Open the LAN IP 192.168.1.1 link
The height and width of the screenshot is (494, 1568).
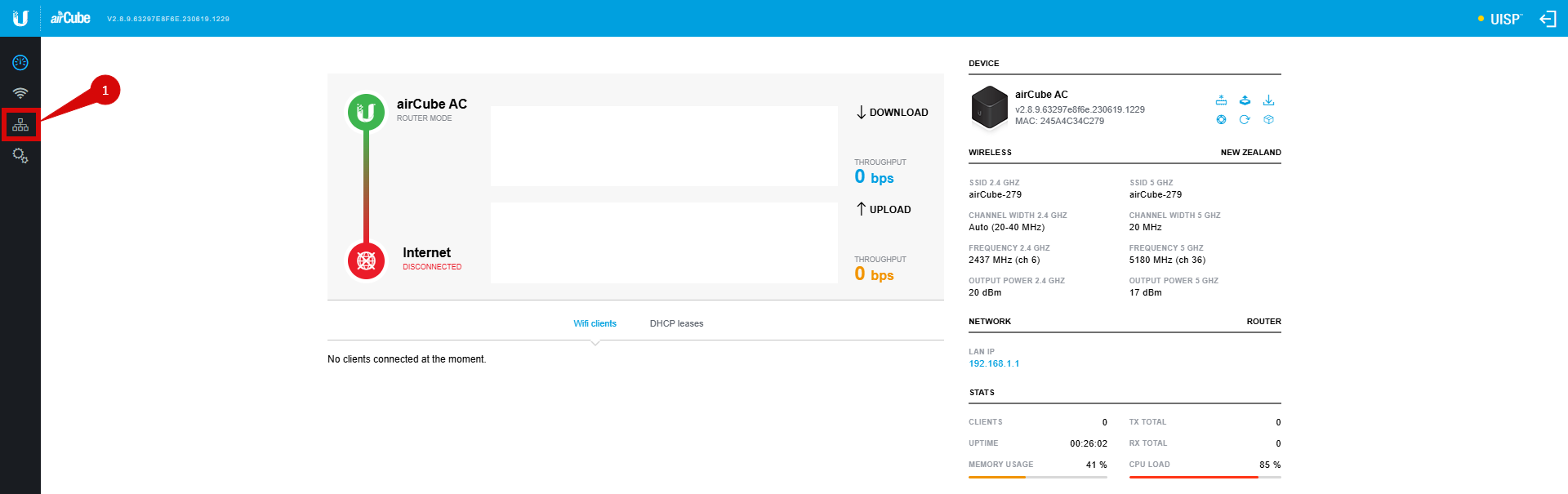point(994,363)
